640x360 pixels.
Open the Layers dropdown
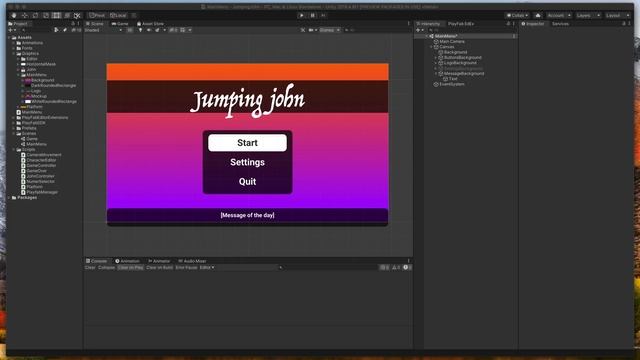[x=588, y=16]
